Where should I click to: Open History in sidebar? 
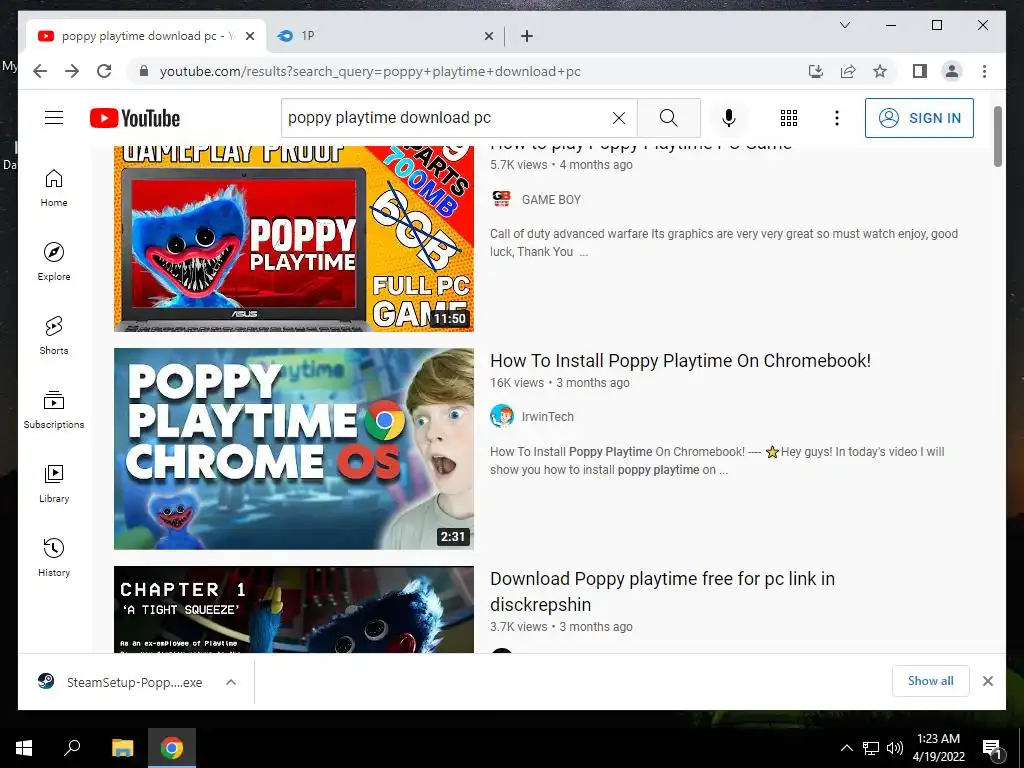(54, 557)
